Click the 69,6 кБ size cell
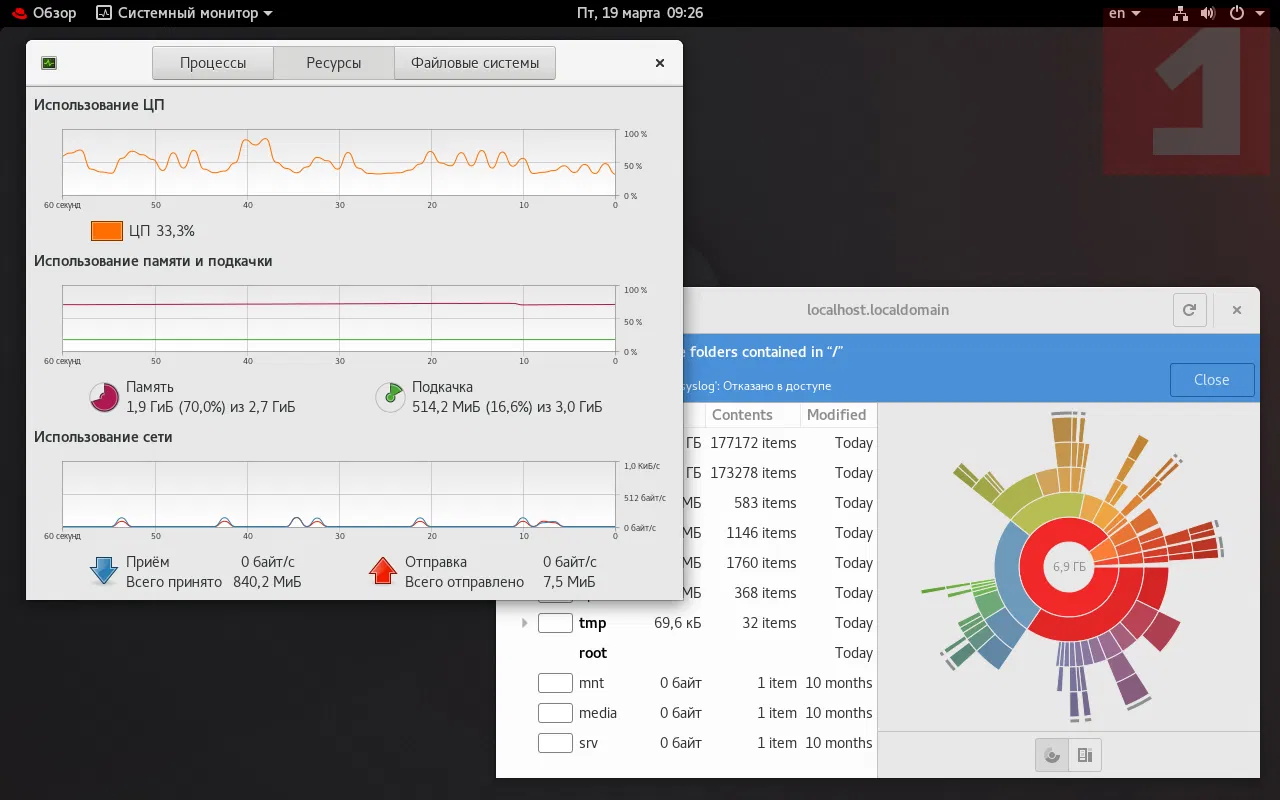 678,623
